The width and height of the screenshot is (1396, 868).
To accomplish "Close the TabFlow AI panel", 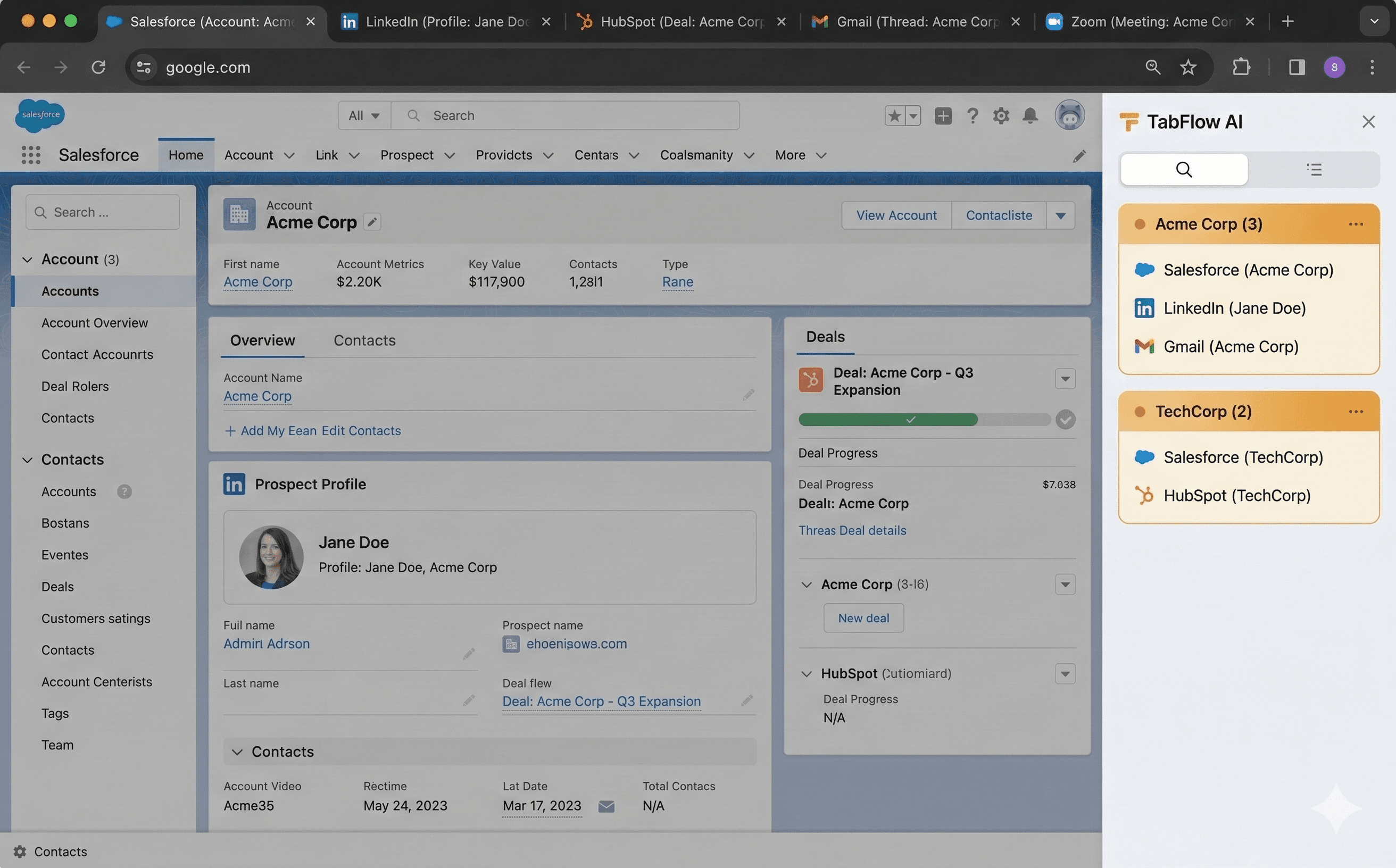I will [1368, 122].
